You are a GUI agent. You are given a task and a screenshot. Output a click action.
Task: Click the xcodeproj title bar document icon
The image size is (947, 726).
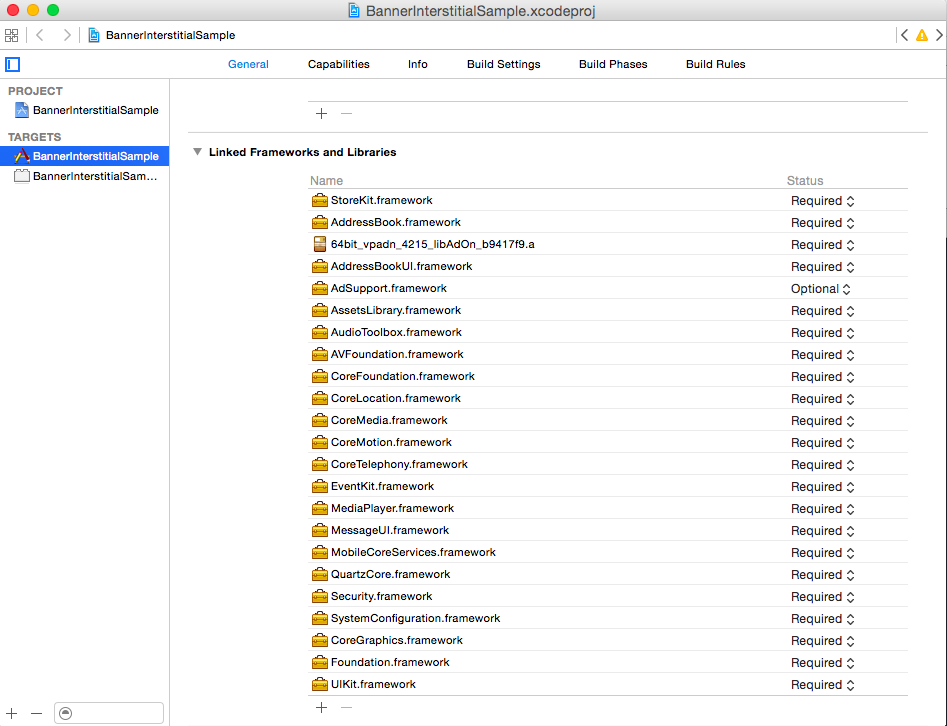(x=354, y=10)
